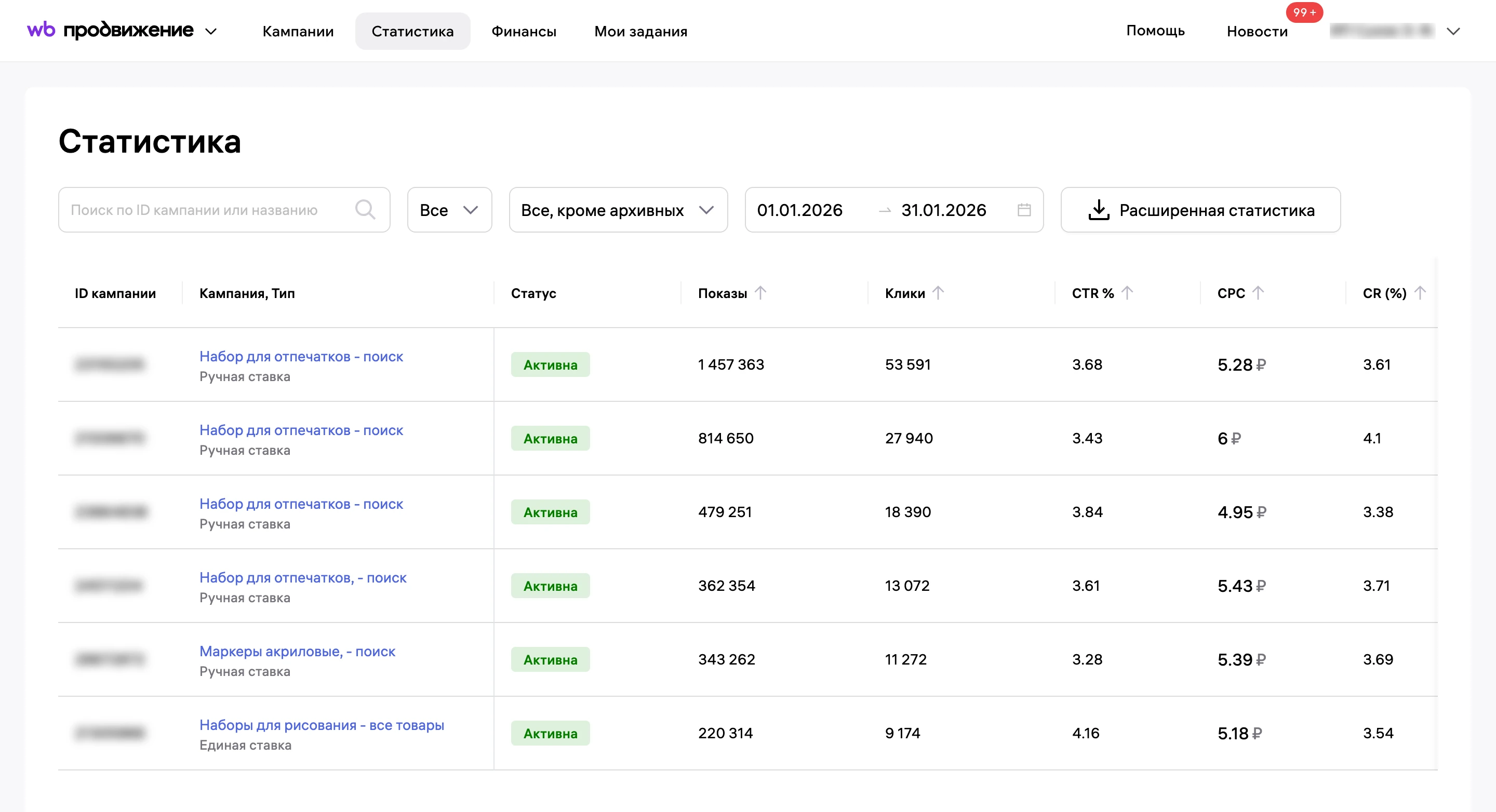Sort by CPC using arrow icon

[1258, 293]
